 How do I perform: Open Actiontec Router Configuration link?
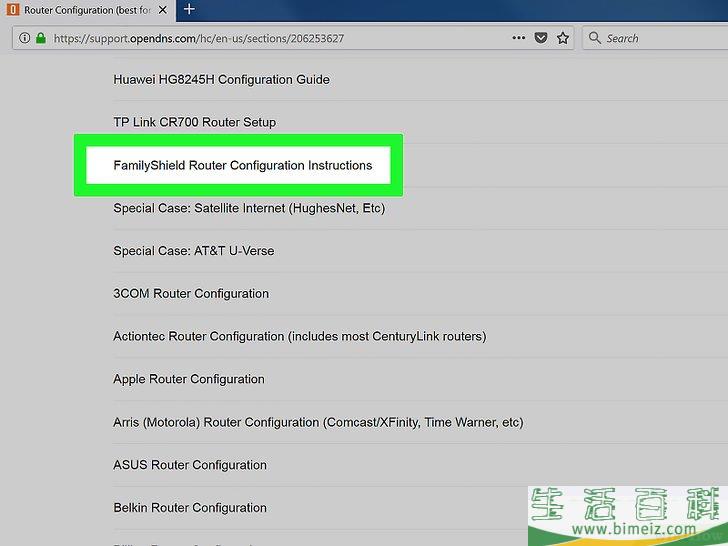[300, 336]
